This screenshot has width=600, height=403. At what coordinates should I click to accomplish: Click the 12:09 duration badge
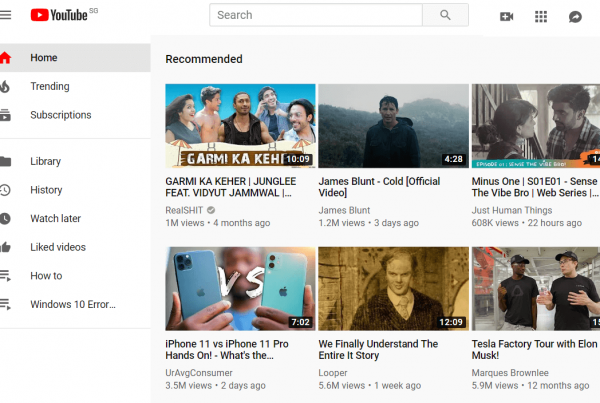coord(451,322)
